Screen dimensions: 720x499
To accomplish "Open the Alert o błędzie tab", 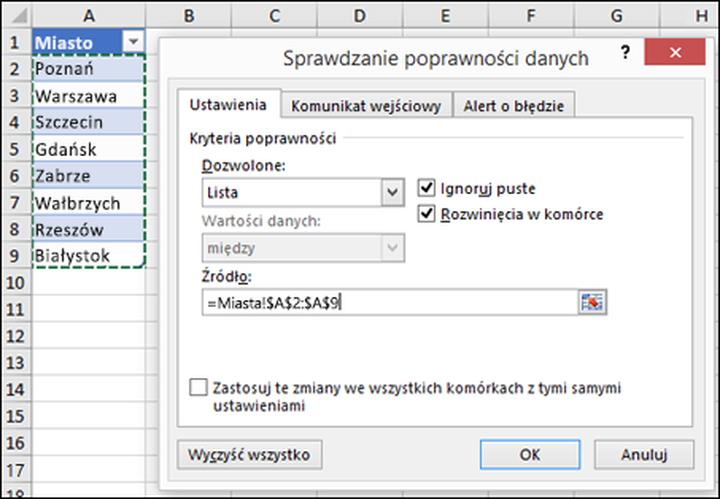I will point(513,106).
